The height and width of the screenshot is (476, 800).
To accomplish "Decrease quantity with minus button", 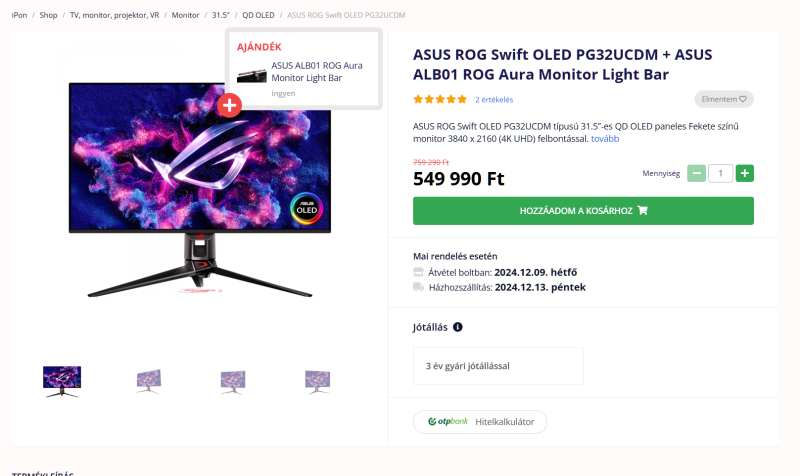I will coord(696,173).
